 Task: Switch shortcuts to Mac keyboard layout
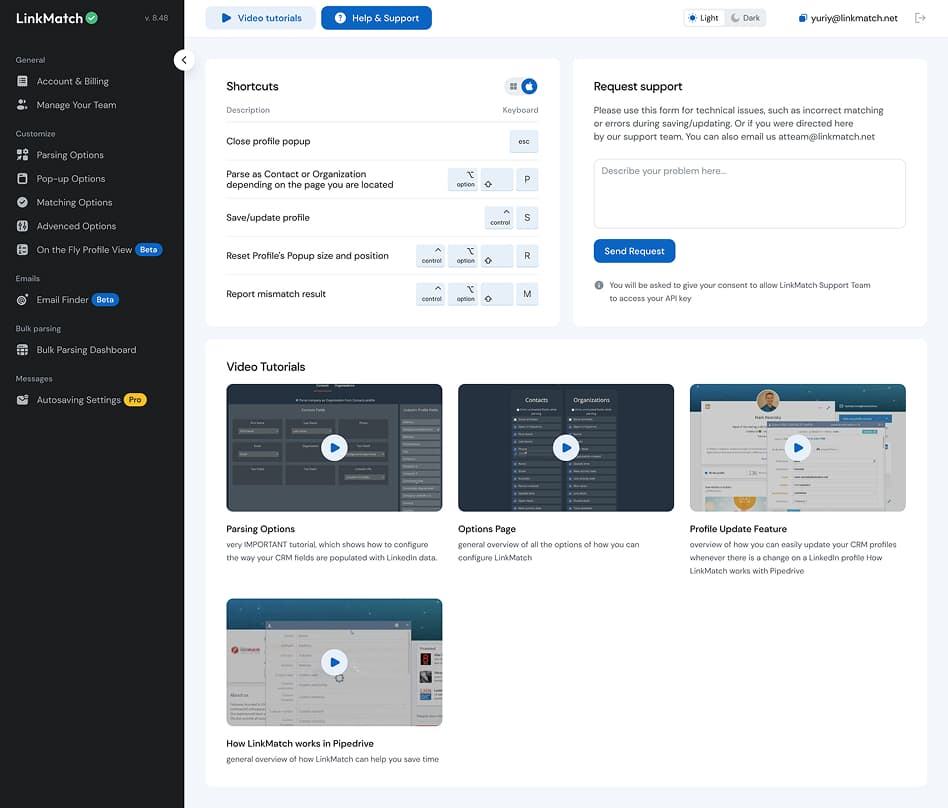[x=531, y=86]
